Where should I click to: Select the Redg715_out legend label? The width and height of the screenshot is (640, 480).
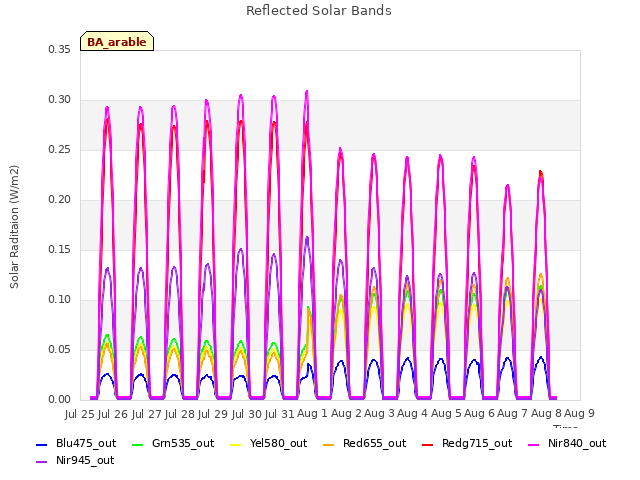pos(477,443)
